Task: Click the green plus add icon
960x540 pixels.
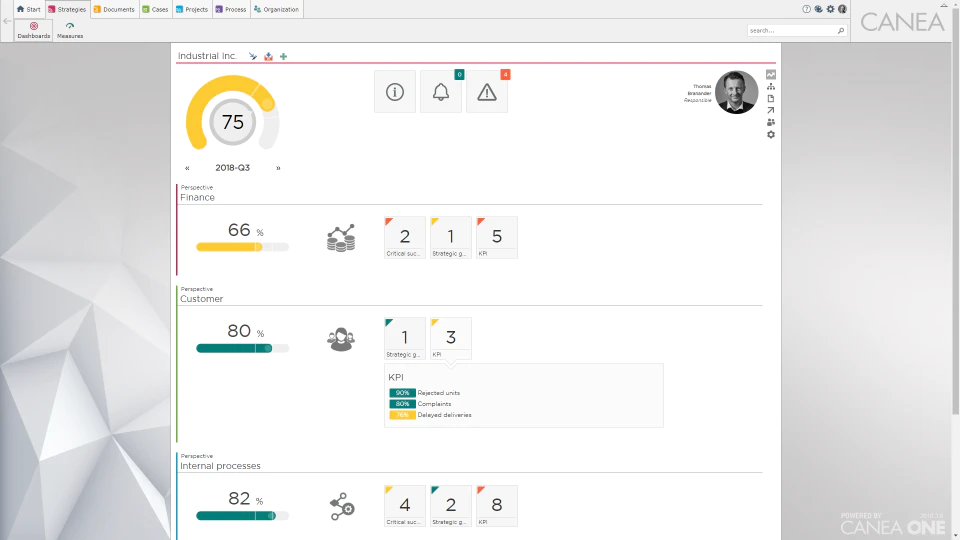Action: click(283, 56)
